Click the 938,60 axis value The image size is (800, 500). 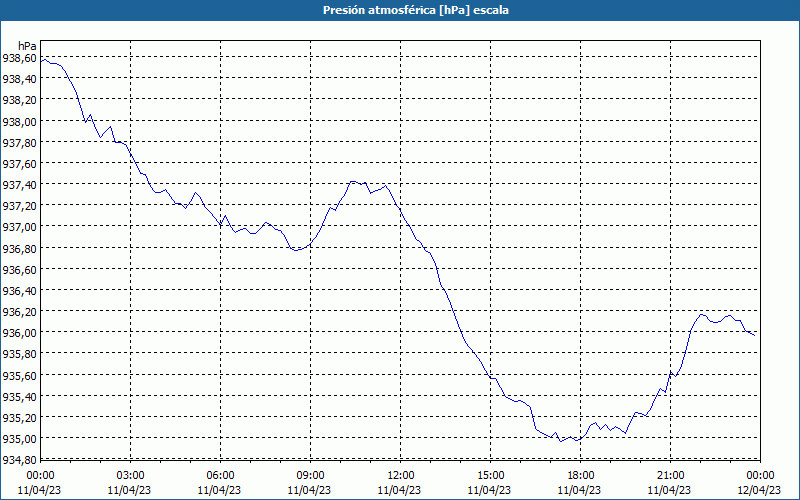tap(19, 58)
